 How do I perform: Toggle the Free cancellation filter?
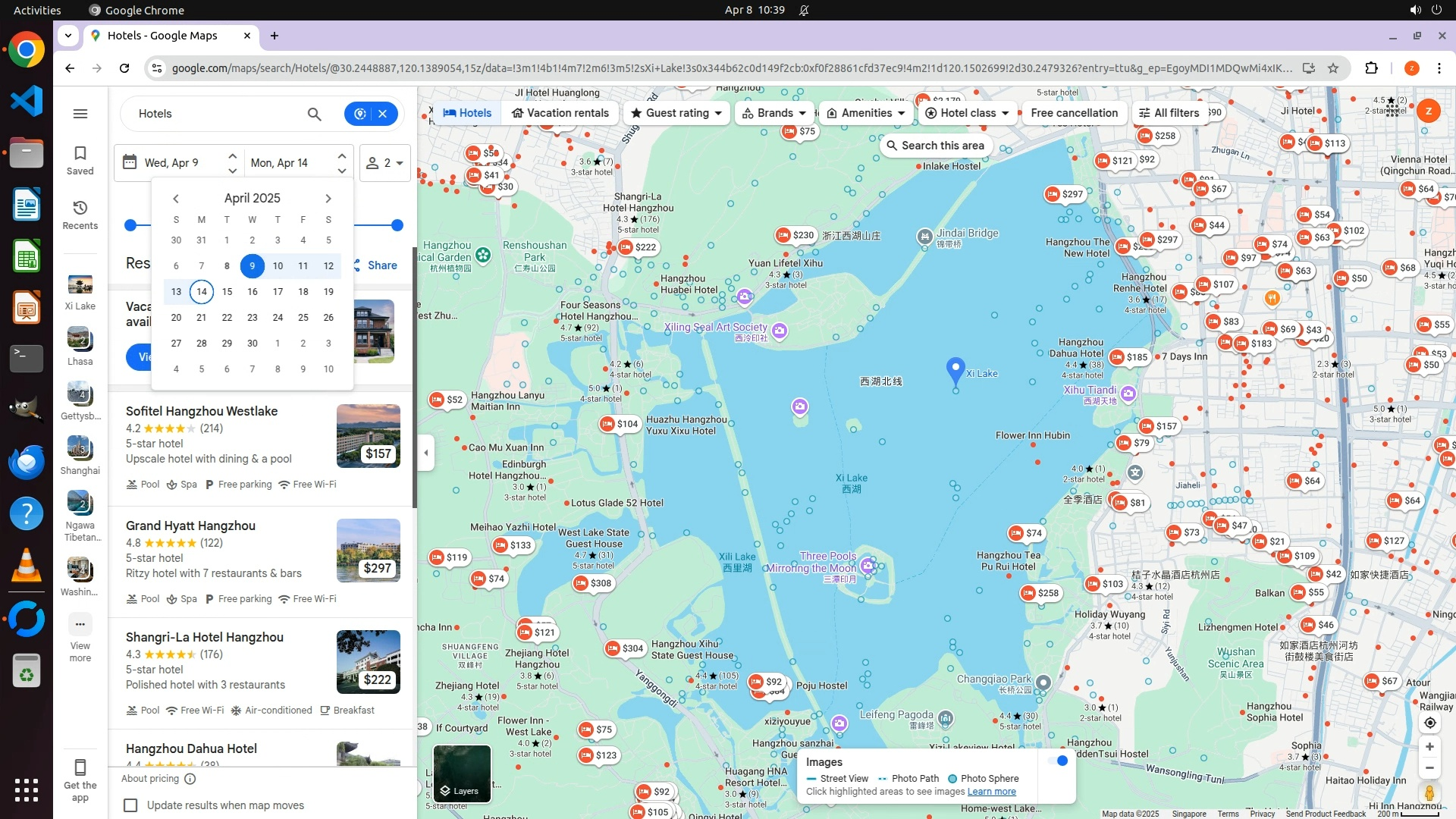pos(1074,113)
